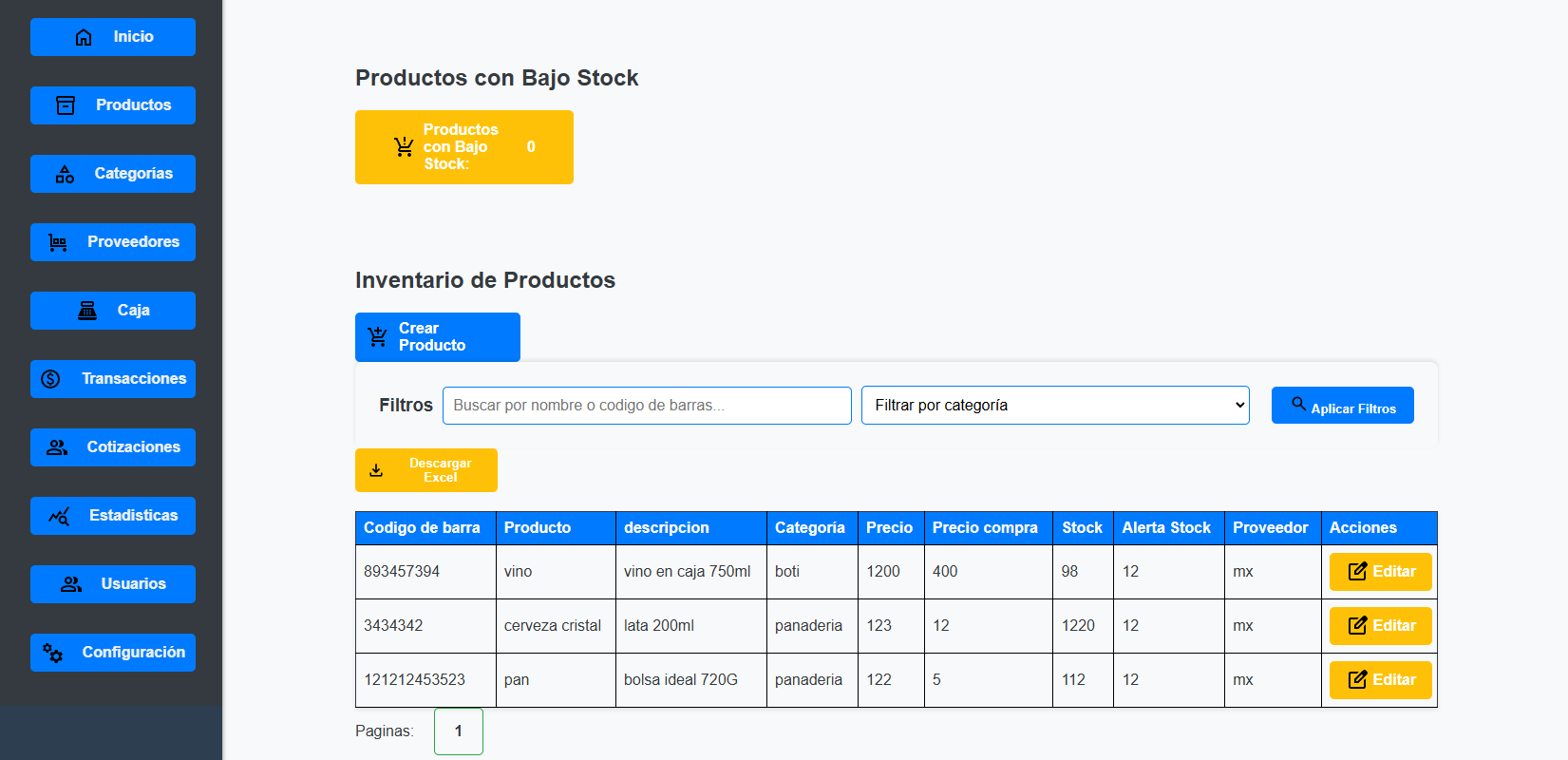Click the Productos con Bajo Stock card
This screenshot has width=1568, height=760.
464,147
